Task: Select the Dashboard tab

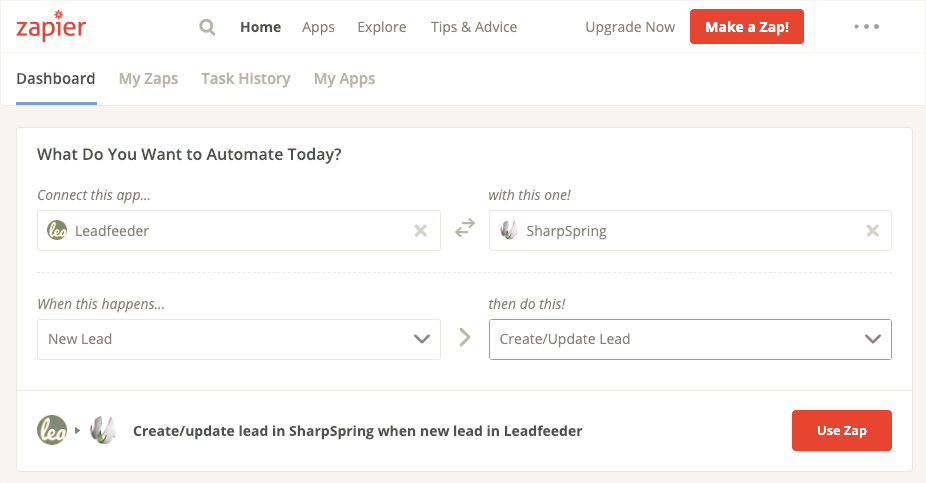Action: pos(56,79)
